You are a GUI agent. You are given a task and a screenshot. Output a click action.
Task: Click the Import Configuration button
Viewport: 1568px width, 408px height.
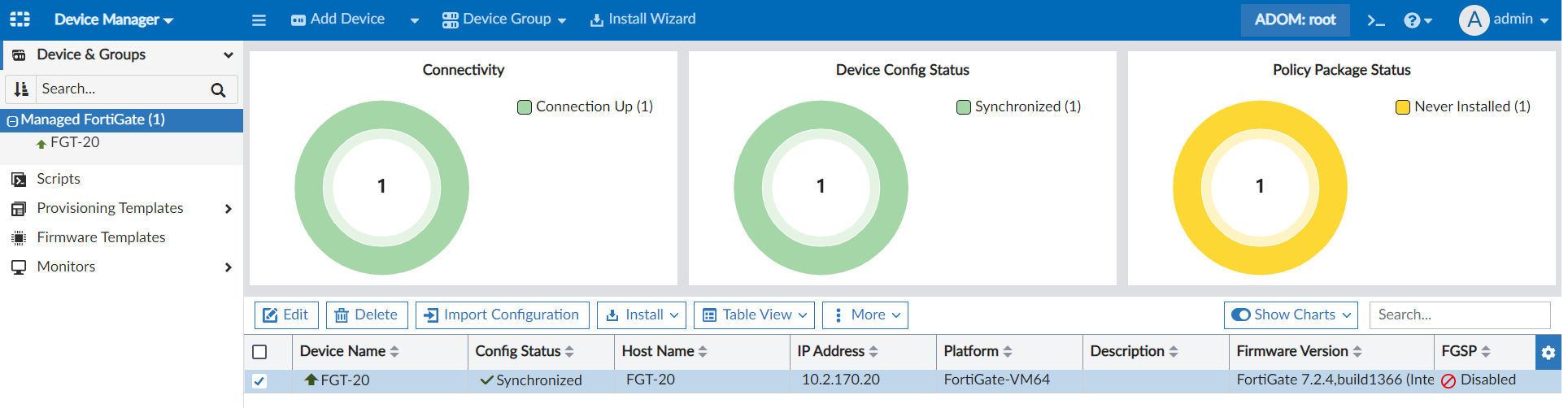tap(502, 315)
